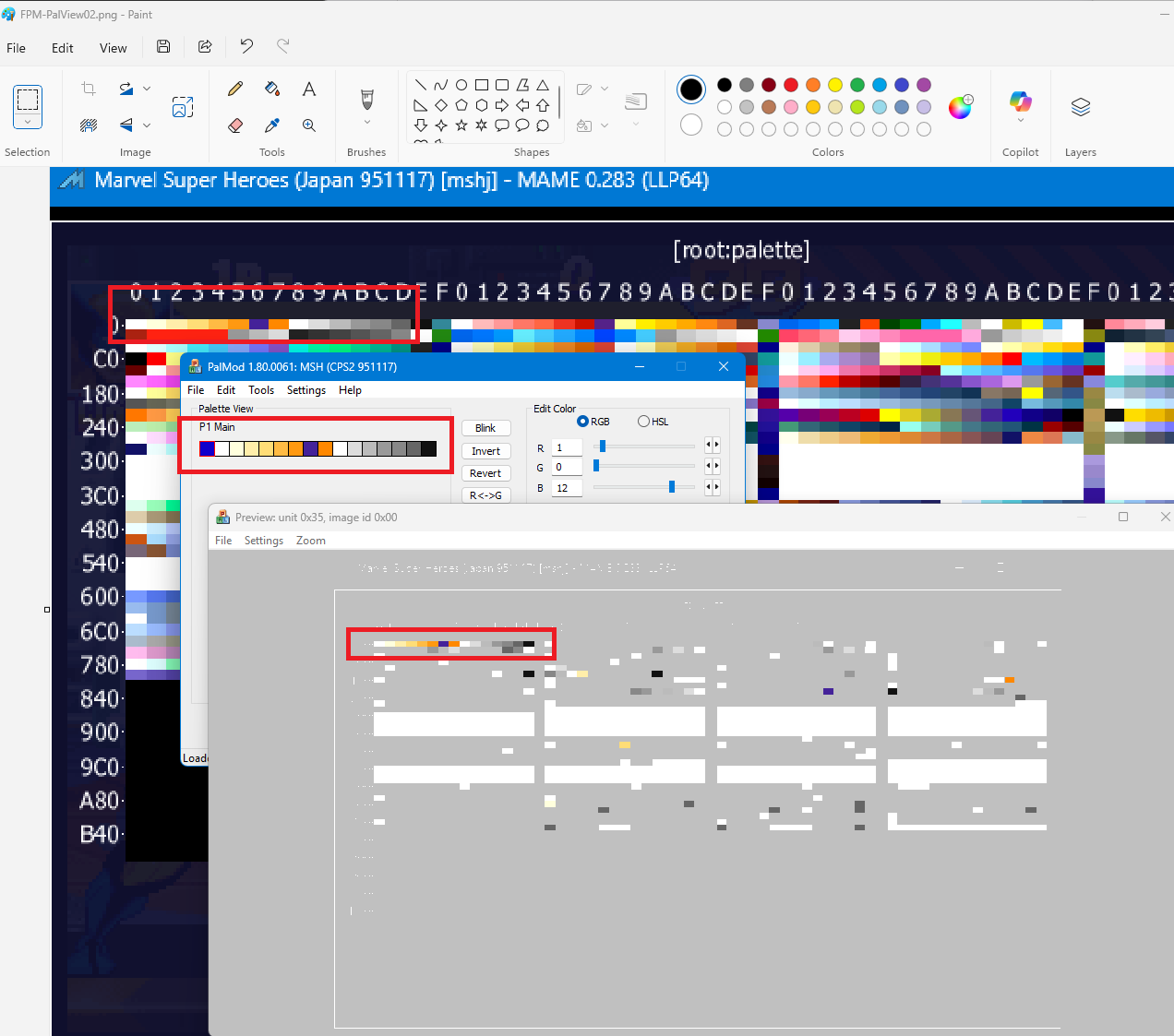The height and width of the screenshot is (1036, 1174).
Task: Open the Zoom menu in Preview window
Action: click(x=311, y=541)
